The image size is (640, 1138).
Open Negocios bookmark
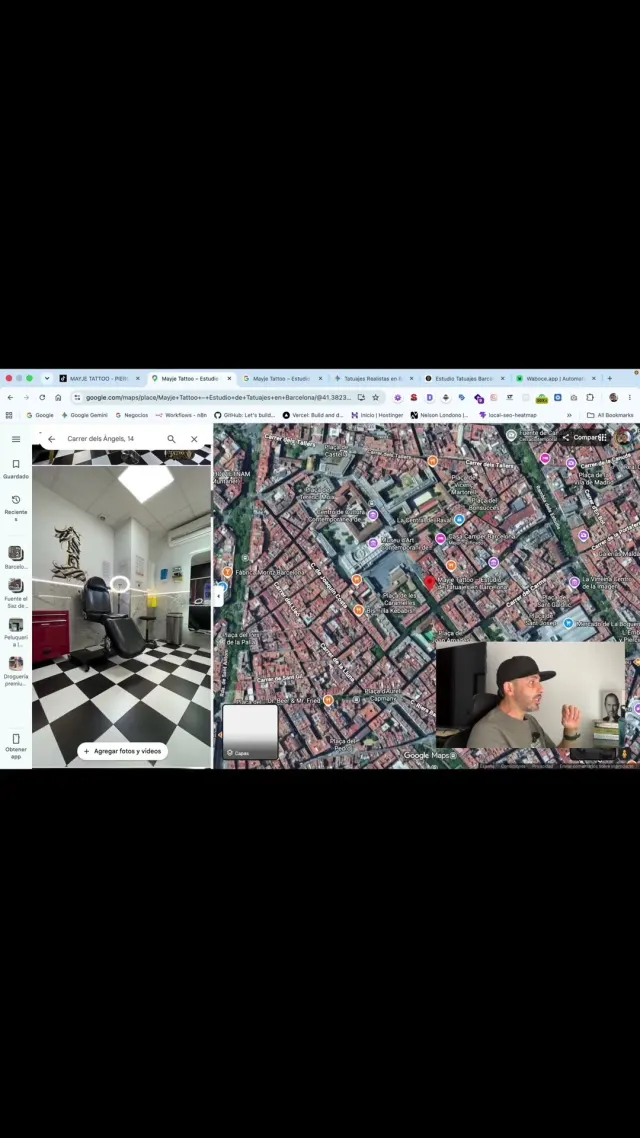(131, 415)
